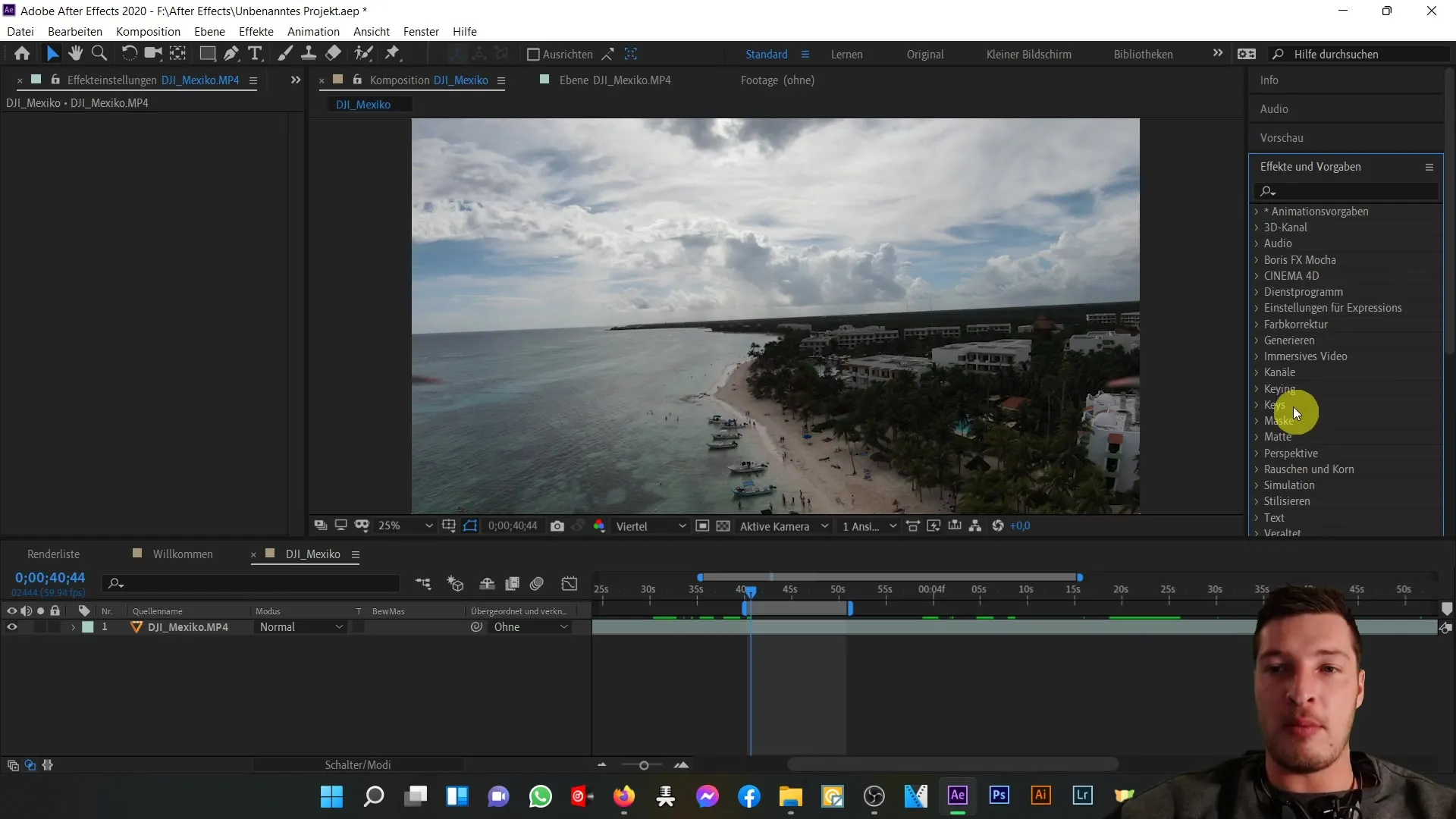
Task: Open the Vorschau panel
Action: [1282, 138]
